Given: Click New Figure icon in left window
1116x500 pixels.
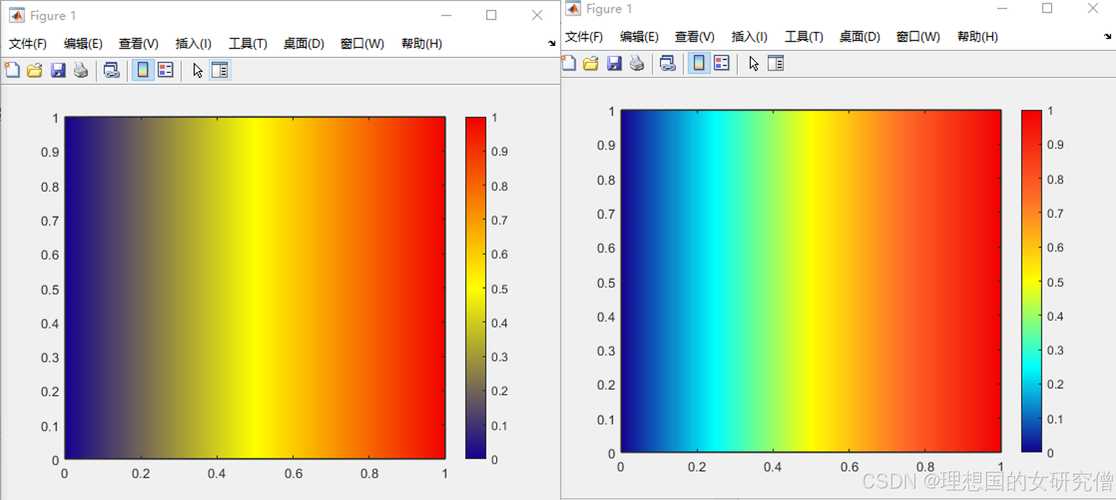Looking at the screenshot, I should (12, 70).
